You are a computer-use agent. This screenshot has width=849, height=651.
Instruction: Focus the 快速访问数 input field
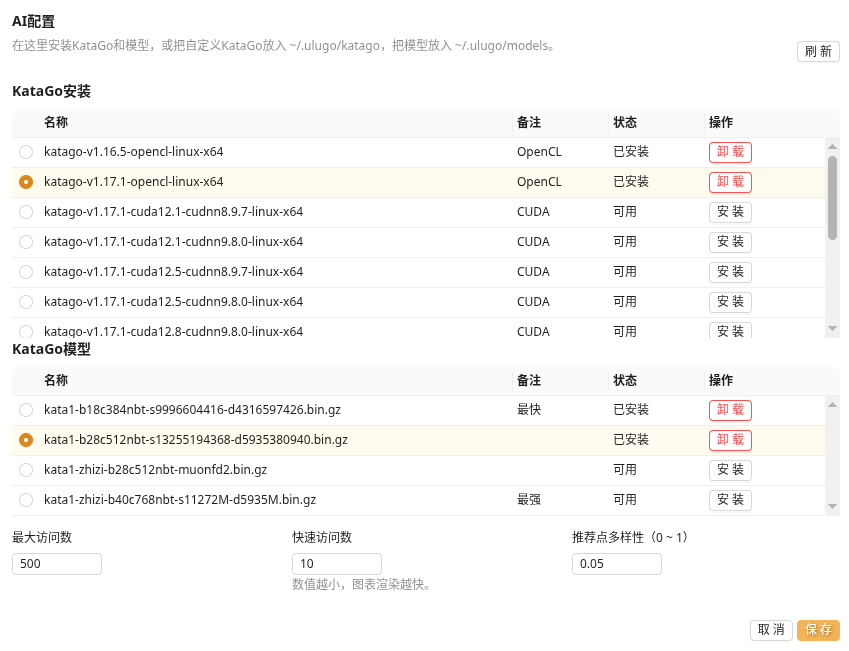[x=337, y=564]
